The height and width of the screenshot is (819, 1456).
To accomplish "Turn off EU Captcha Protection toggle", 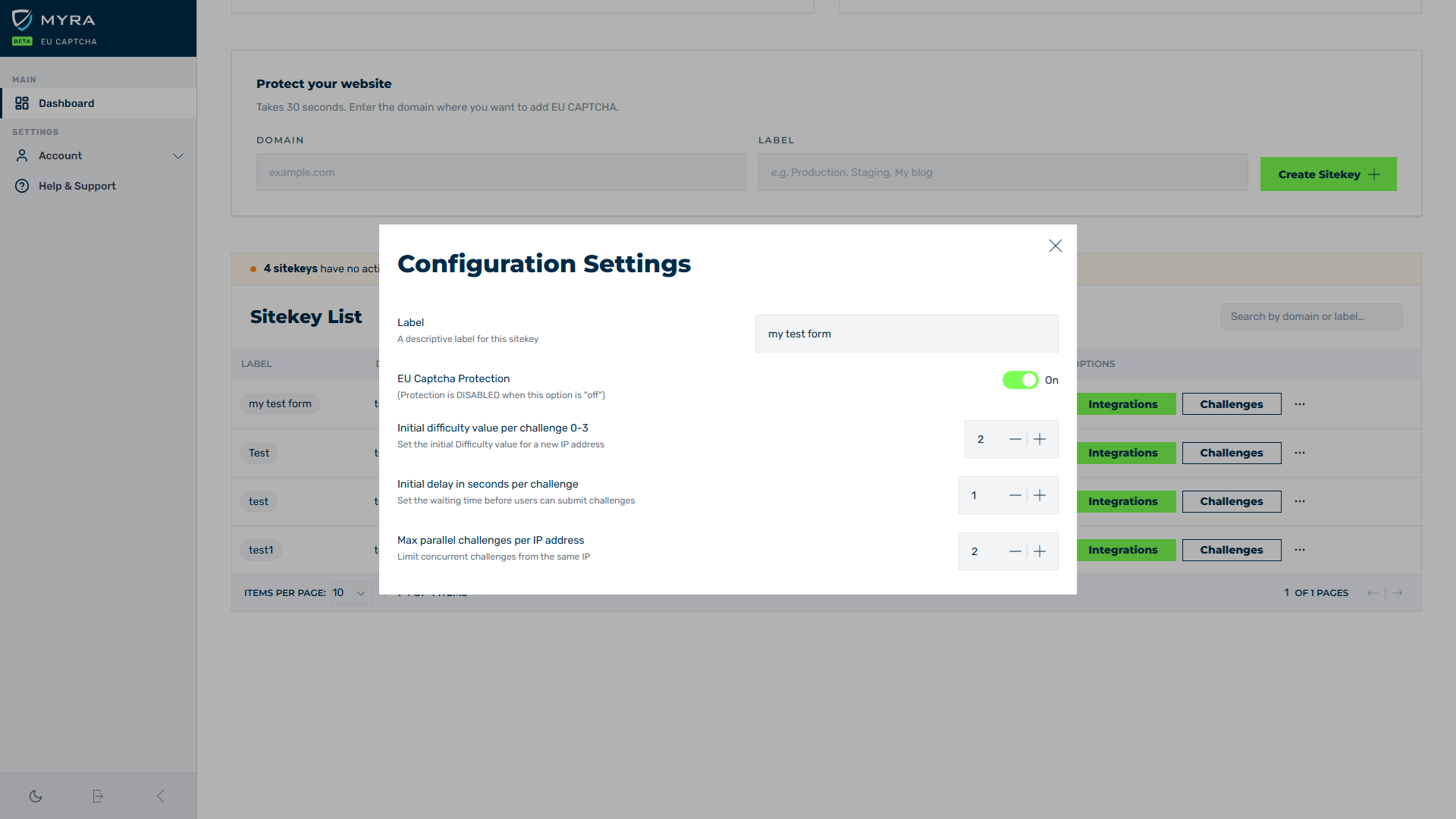I will coord(1020,380).
